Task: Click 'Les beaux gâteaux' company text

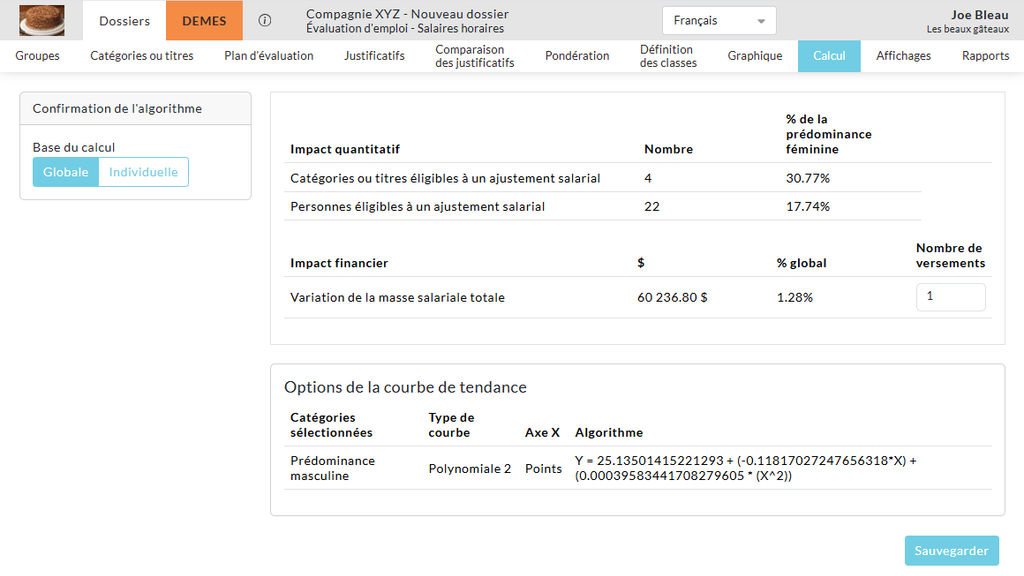Action: coord(967,29)
